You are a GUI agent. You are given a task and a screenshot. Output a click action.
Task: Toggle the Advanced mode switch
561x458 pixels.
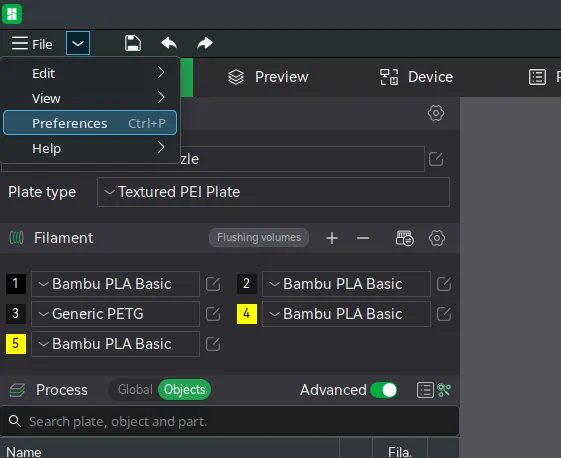point(384,390)
